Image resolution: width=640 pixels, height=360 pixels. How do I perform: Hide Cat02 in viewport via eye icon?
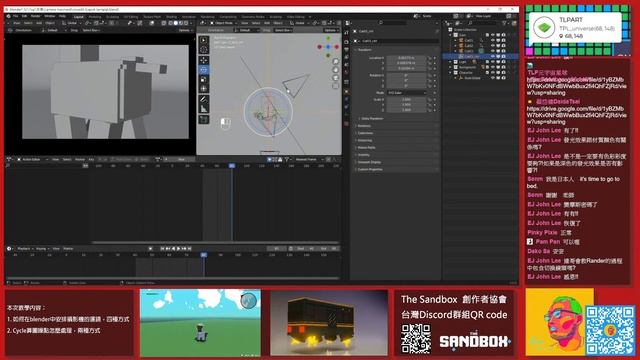(493, 46)
